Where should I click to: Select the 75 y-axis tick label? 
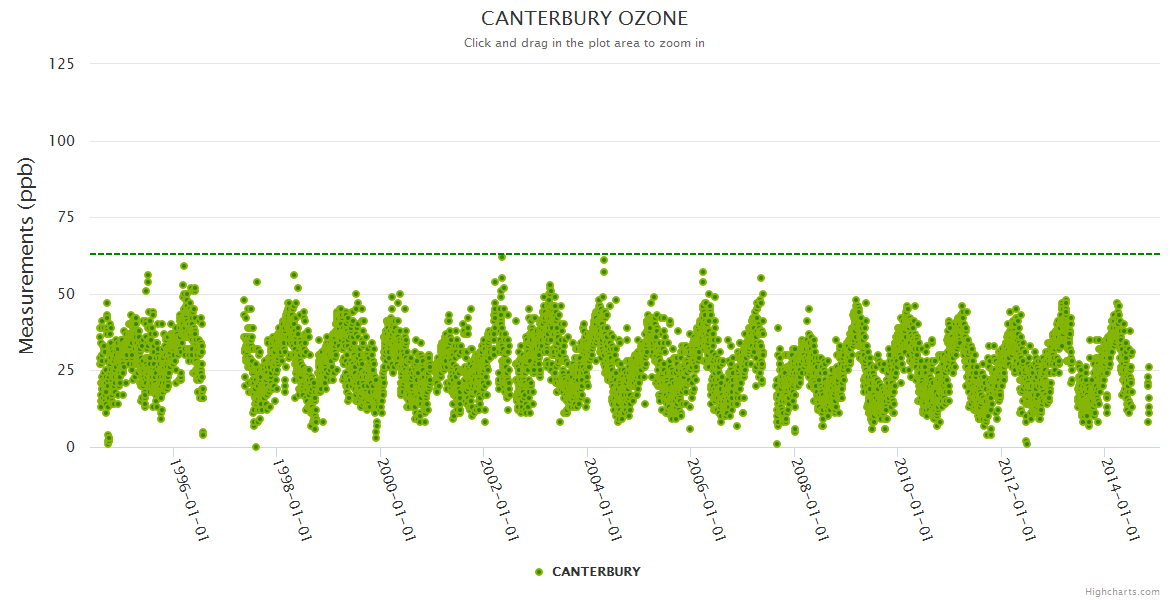click(x=65, y=217)
